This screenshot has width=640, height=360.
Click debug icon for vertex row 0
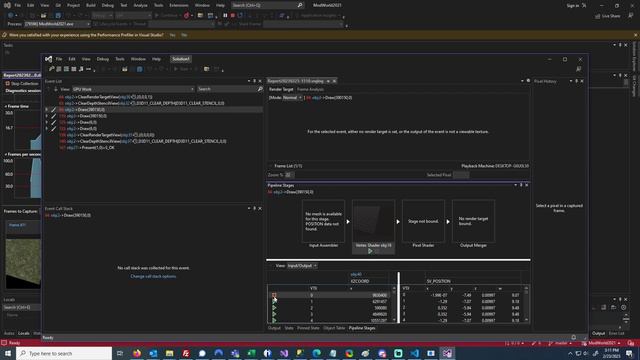(x=274, y=295)
